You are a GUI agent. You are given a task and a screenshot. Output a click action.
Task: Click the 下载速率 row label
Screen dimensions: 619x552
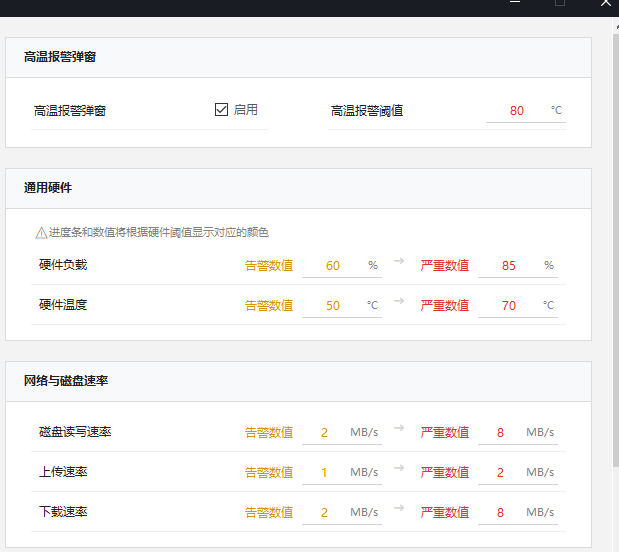click(63, 512)
